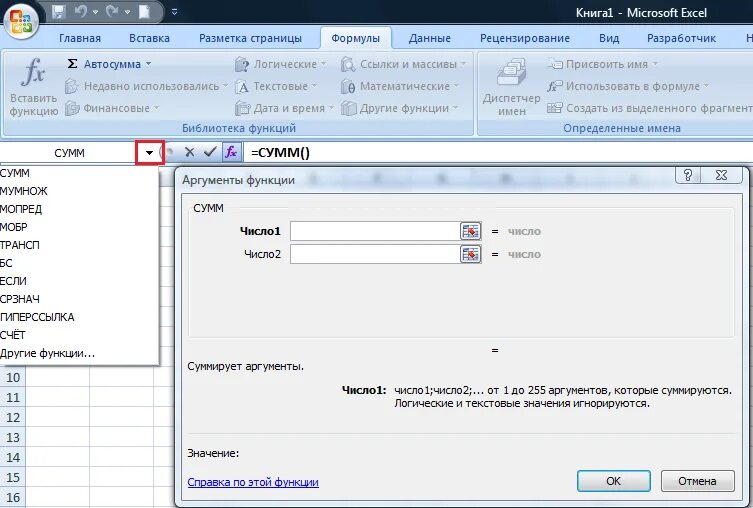Select МОПРЕД from function list

[x=79, y=209]
